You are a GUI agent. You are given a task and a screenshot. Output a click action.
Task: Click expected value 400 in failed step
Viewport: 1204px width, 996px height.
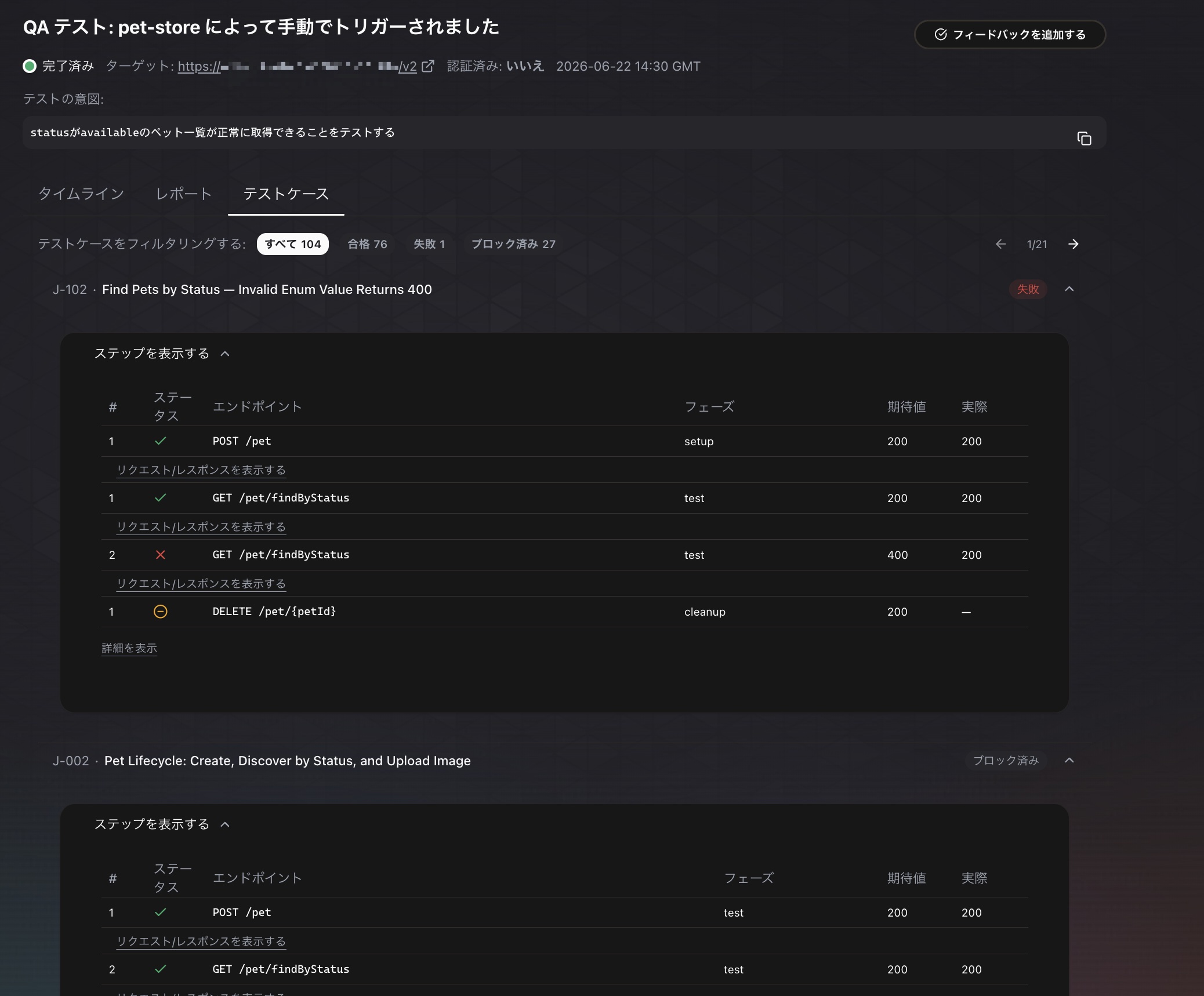(898, 555)
